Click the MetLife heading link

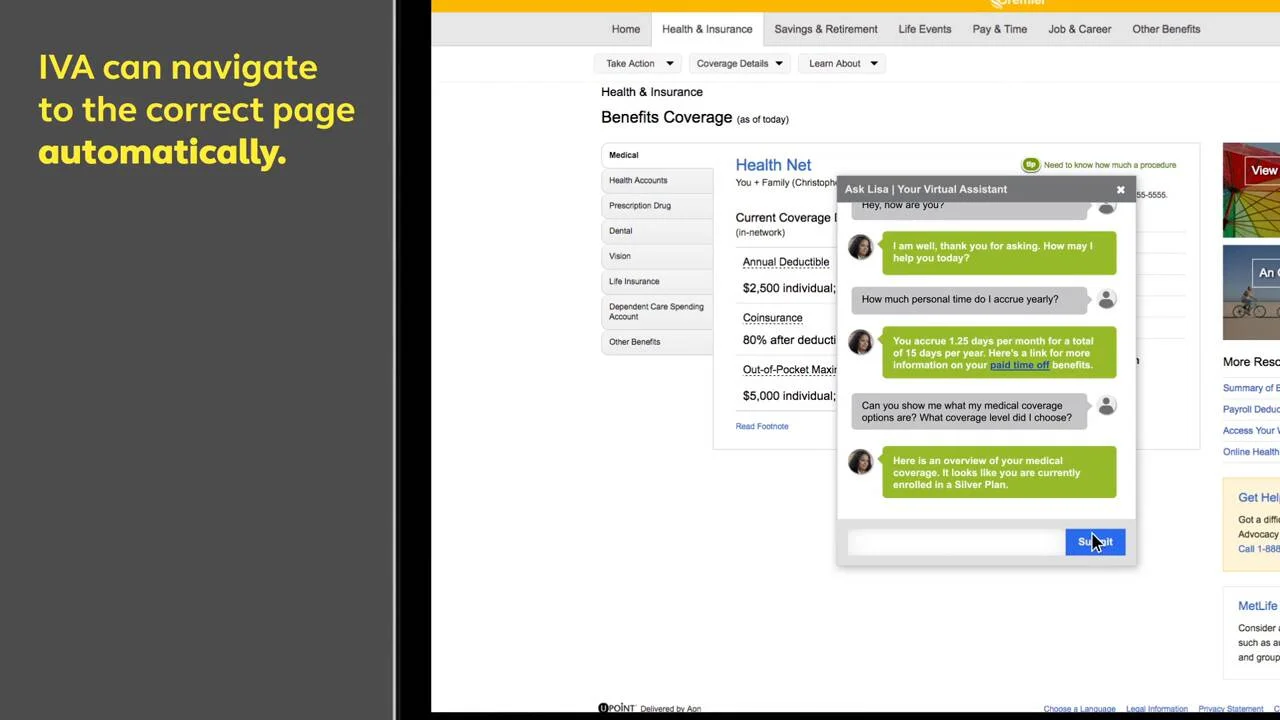[1258, 606]
